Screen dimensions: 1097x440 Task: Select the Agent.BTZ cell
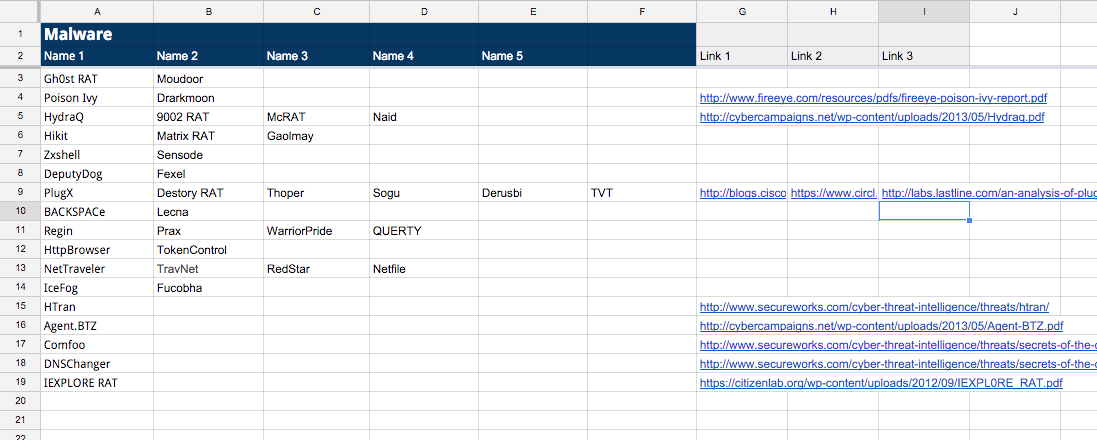(97, 326)
